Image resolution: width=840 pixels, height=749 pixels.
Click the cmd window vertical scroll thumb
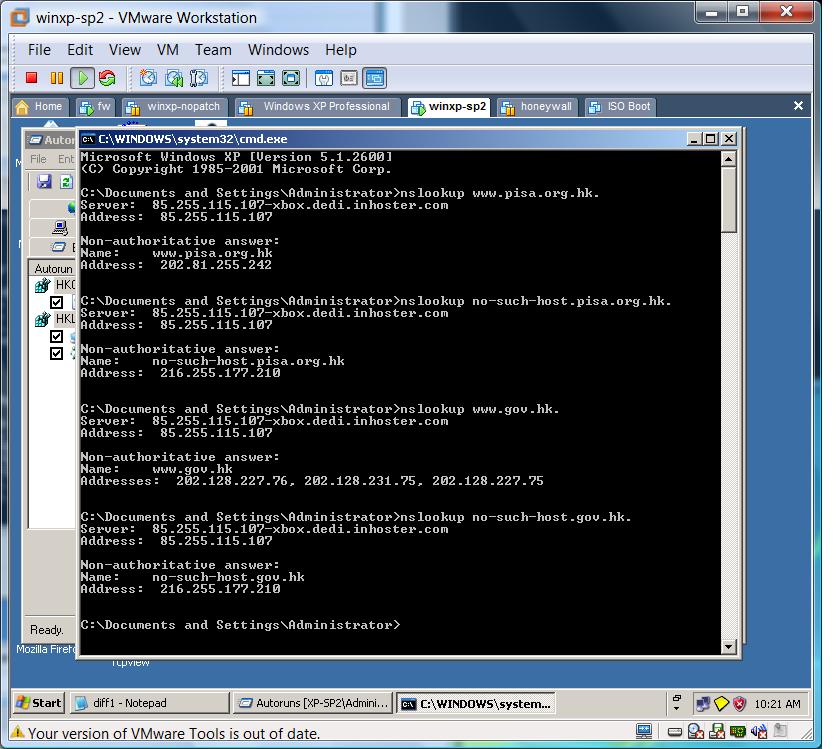pyautogui.click(x=728, y=199)
